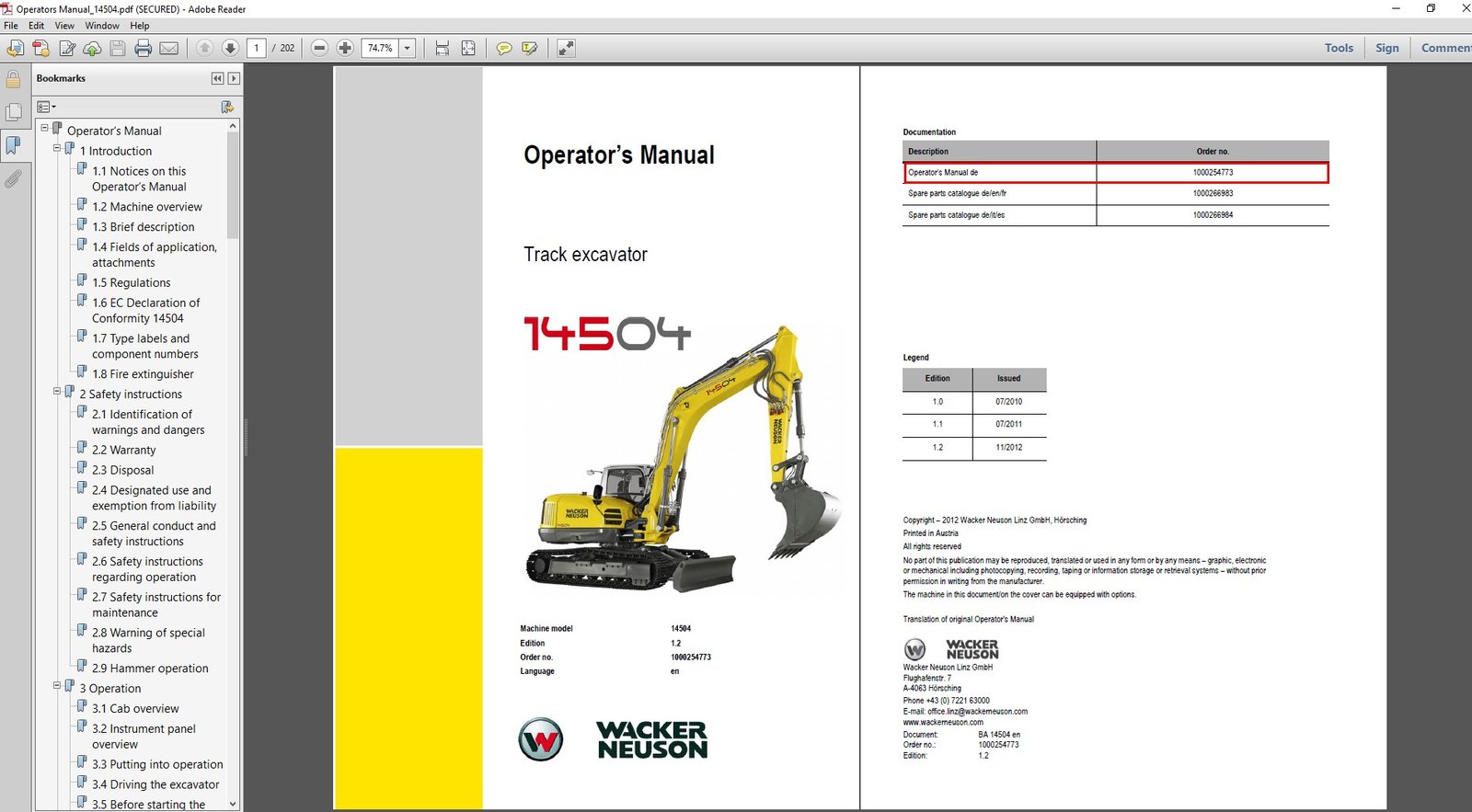
Task: Click the page number input field
Action: tap(257, 48)
